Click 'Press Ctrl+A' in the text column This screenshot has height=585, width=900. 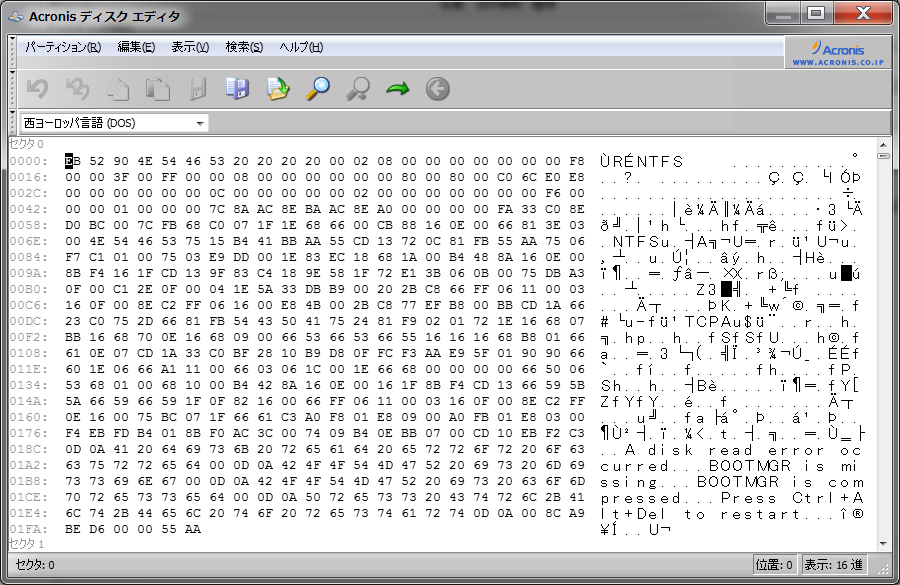(x=792, y=498)
